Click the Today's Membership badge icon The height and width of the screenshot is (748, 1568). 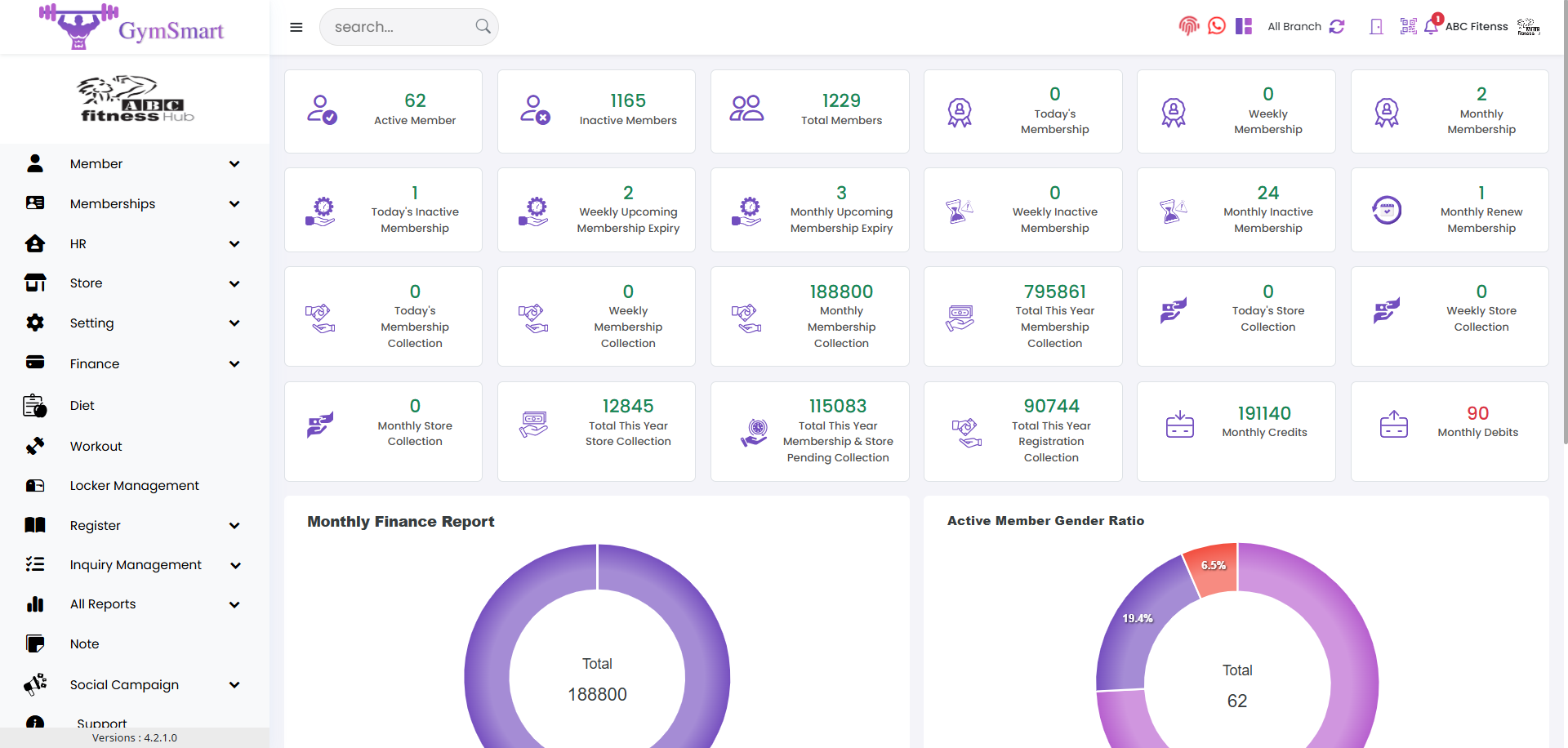coord(960,113)
